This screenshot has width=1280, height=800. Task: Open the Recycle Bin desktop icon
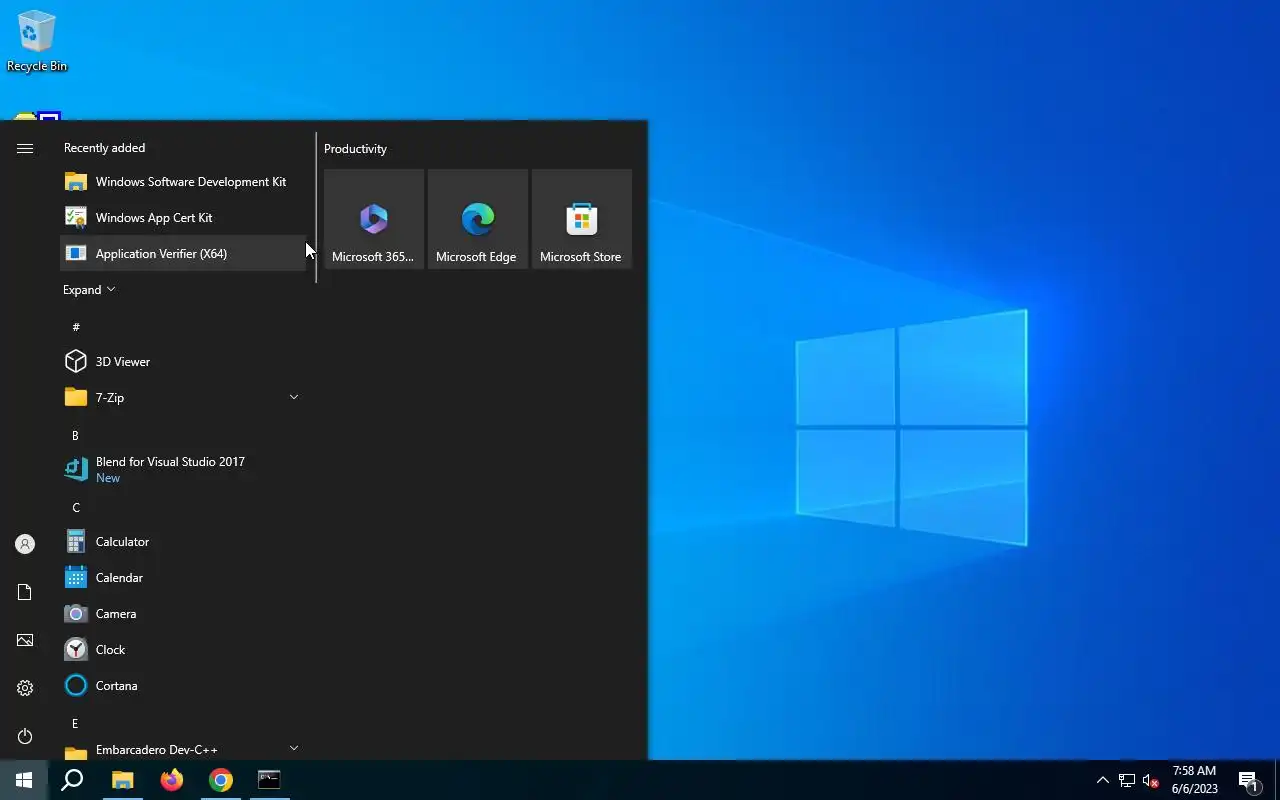[x=37, y=41]
